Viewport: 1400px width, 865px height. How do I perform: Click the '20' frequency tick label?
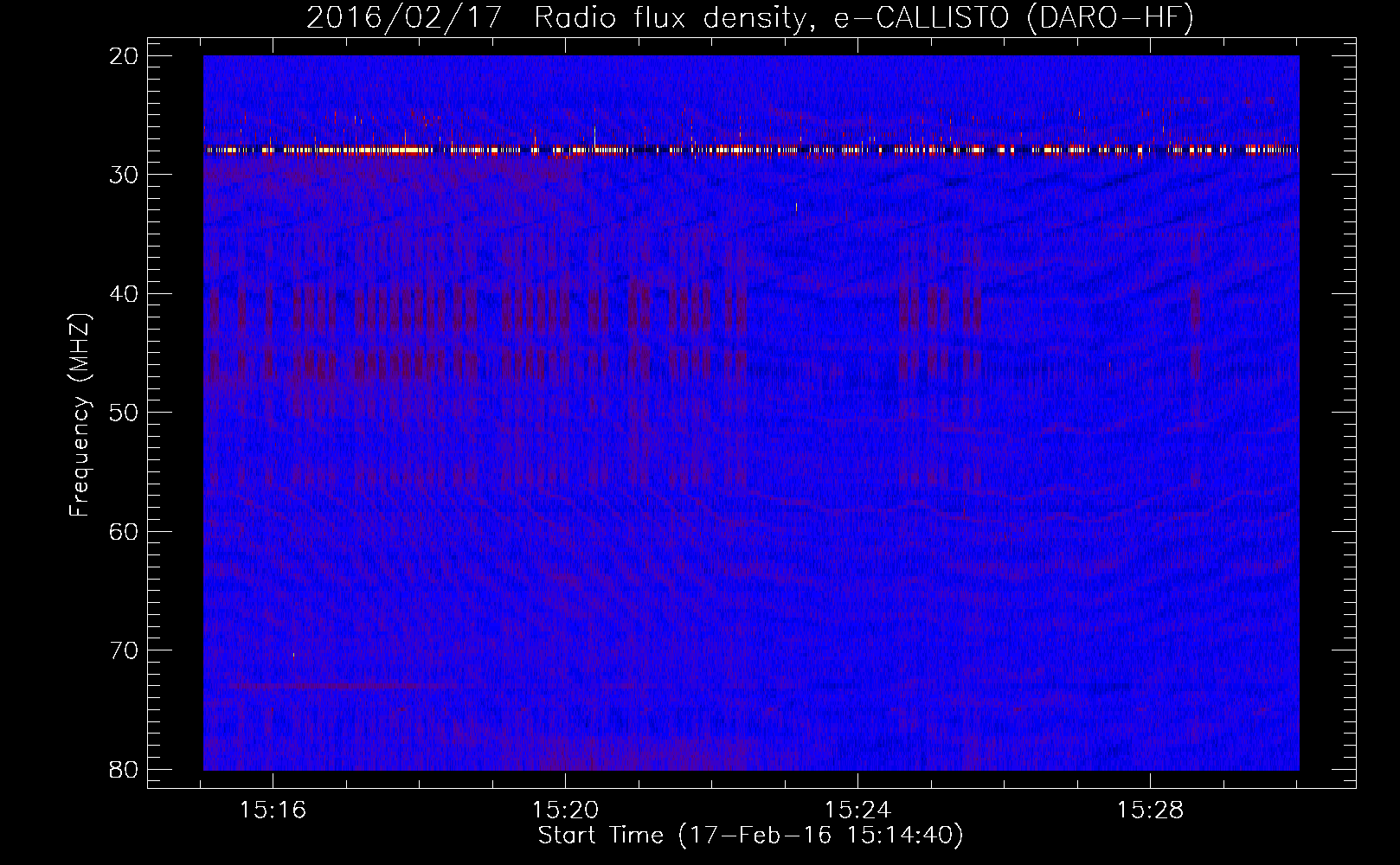(x=125, y=56)
